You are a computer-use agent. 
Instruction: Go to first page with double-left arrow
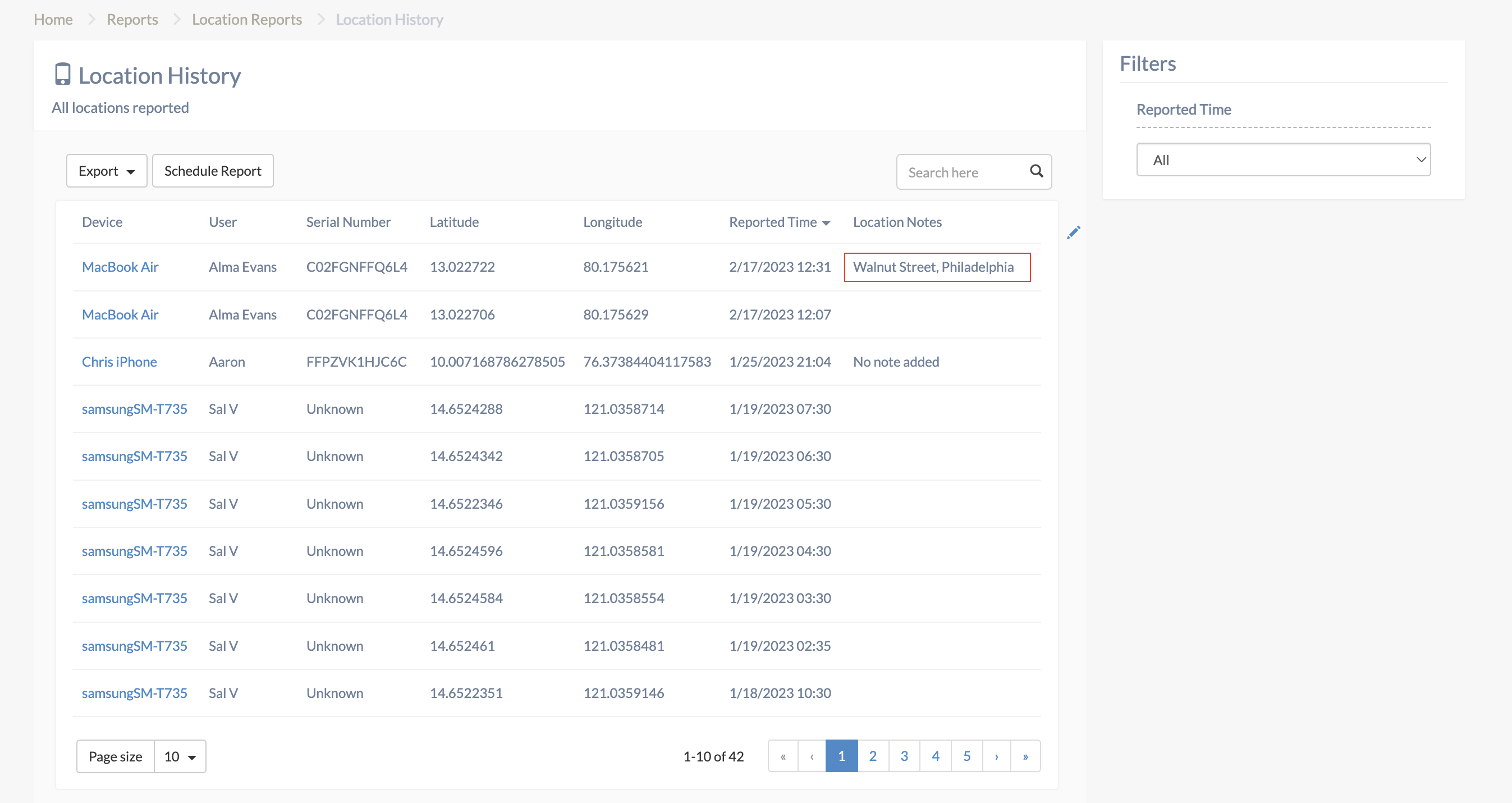783,756
